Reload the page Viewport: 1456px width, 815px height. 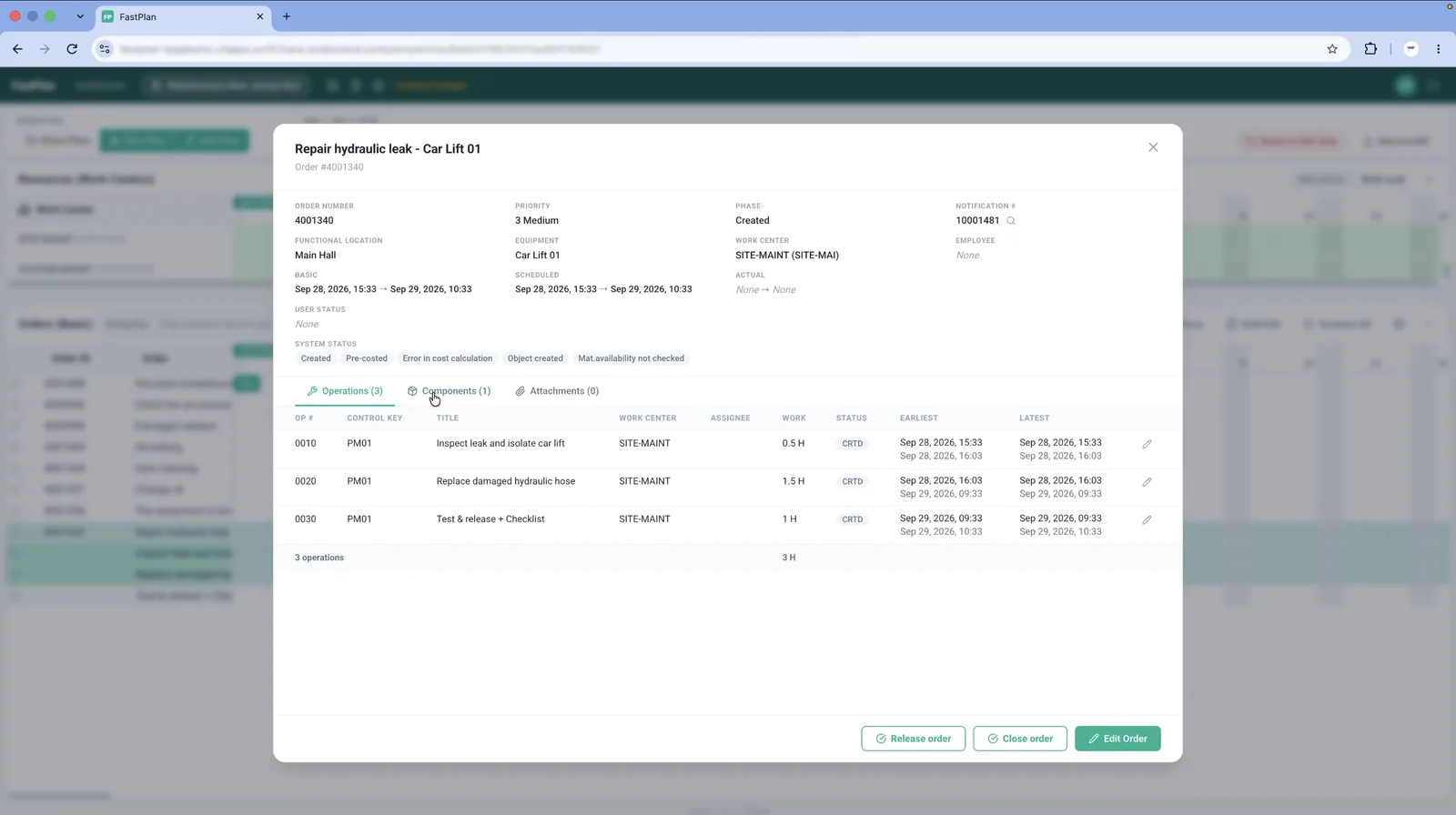pyautogui.click(x=72, y=49)
